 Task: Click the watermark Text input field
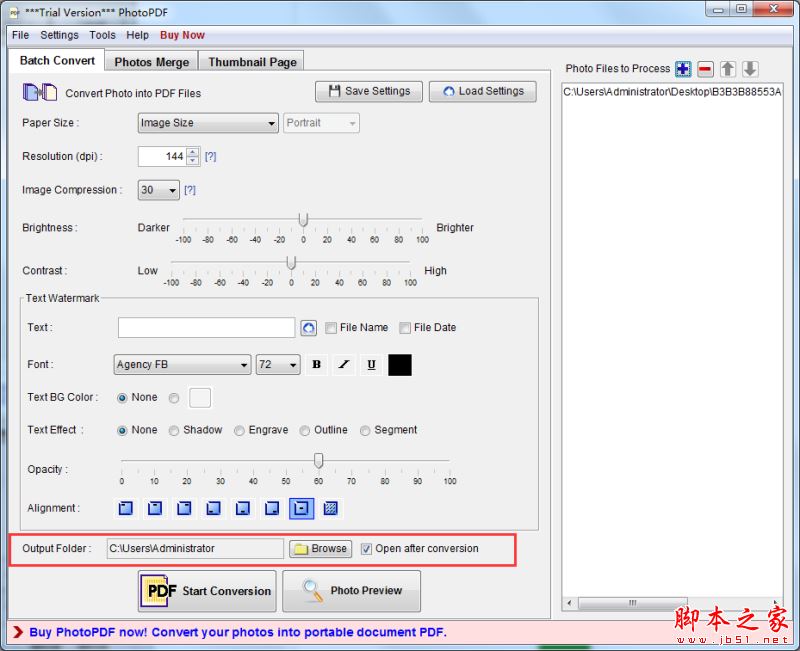click(x=207, y=328)
